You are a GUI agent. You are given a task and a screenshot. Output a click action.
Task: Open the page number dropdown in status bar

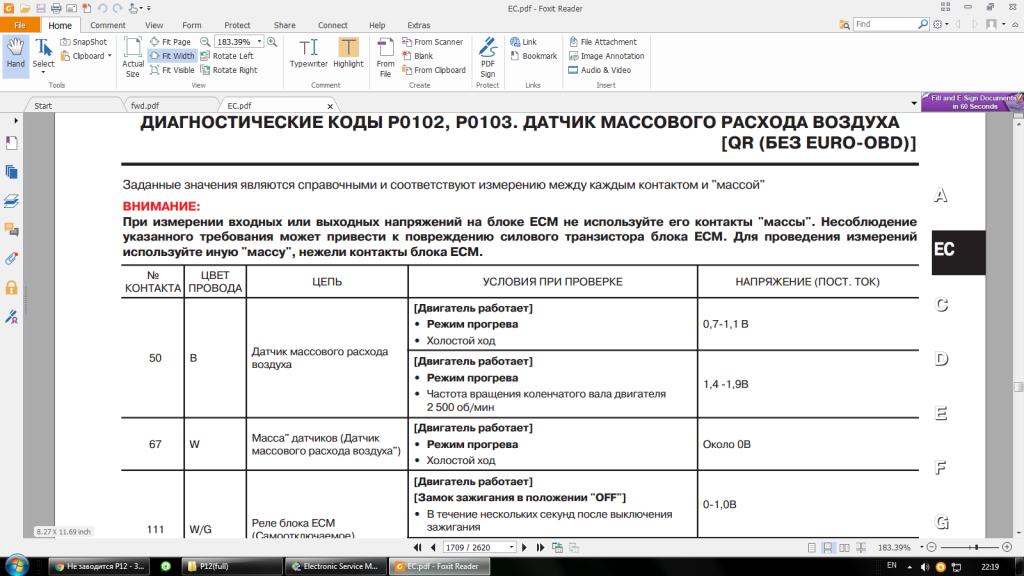point(511,547)
